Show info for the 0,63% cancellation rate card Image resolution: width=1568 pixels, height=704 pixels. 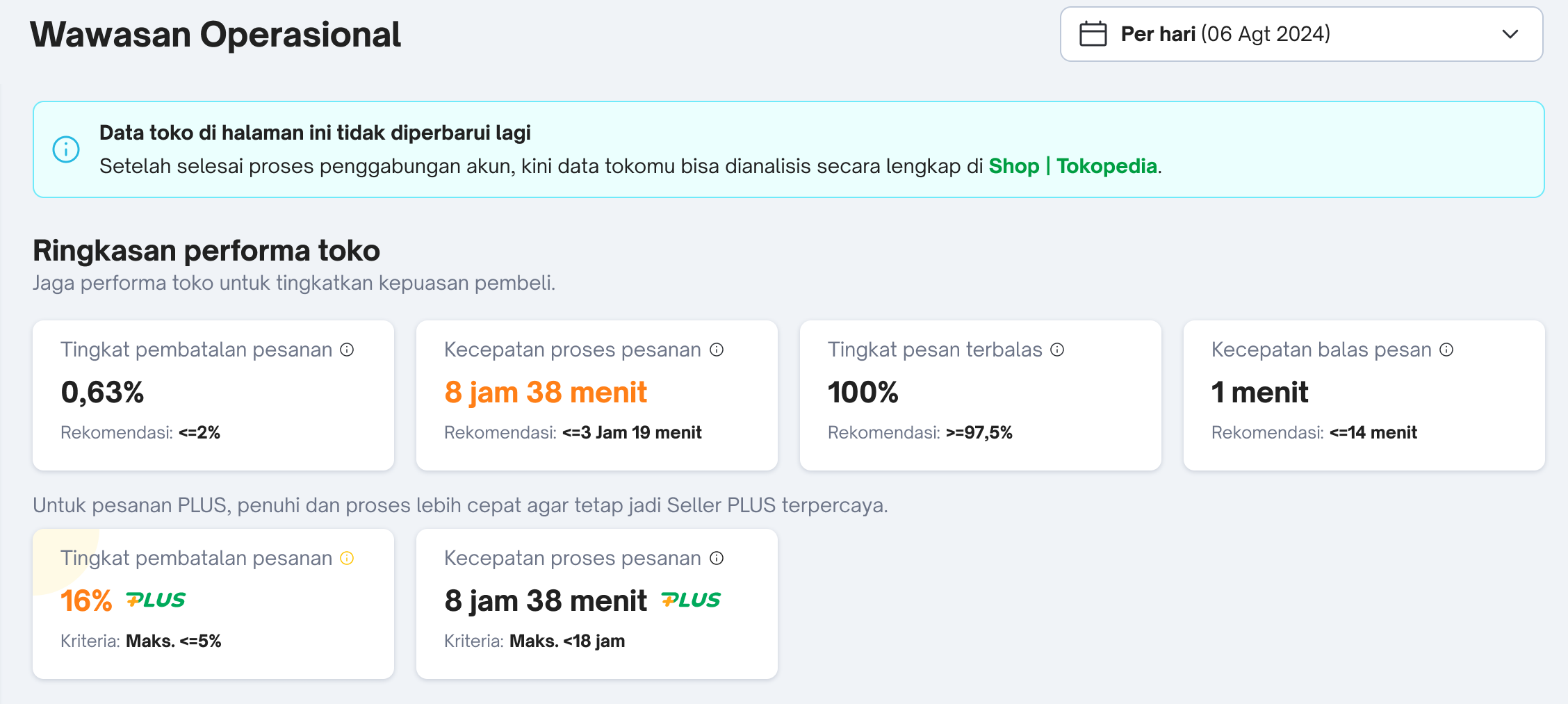tap(347, 350)
